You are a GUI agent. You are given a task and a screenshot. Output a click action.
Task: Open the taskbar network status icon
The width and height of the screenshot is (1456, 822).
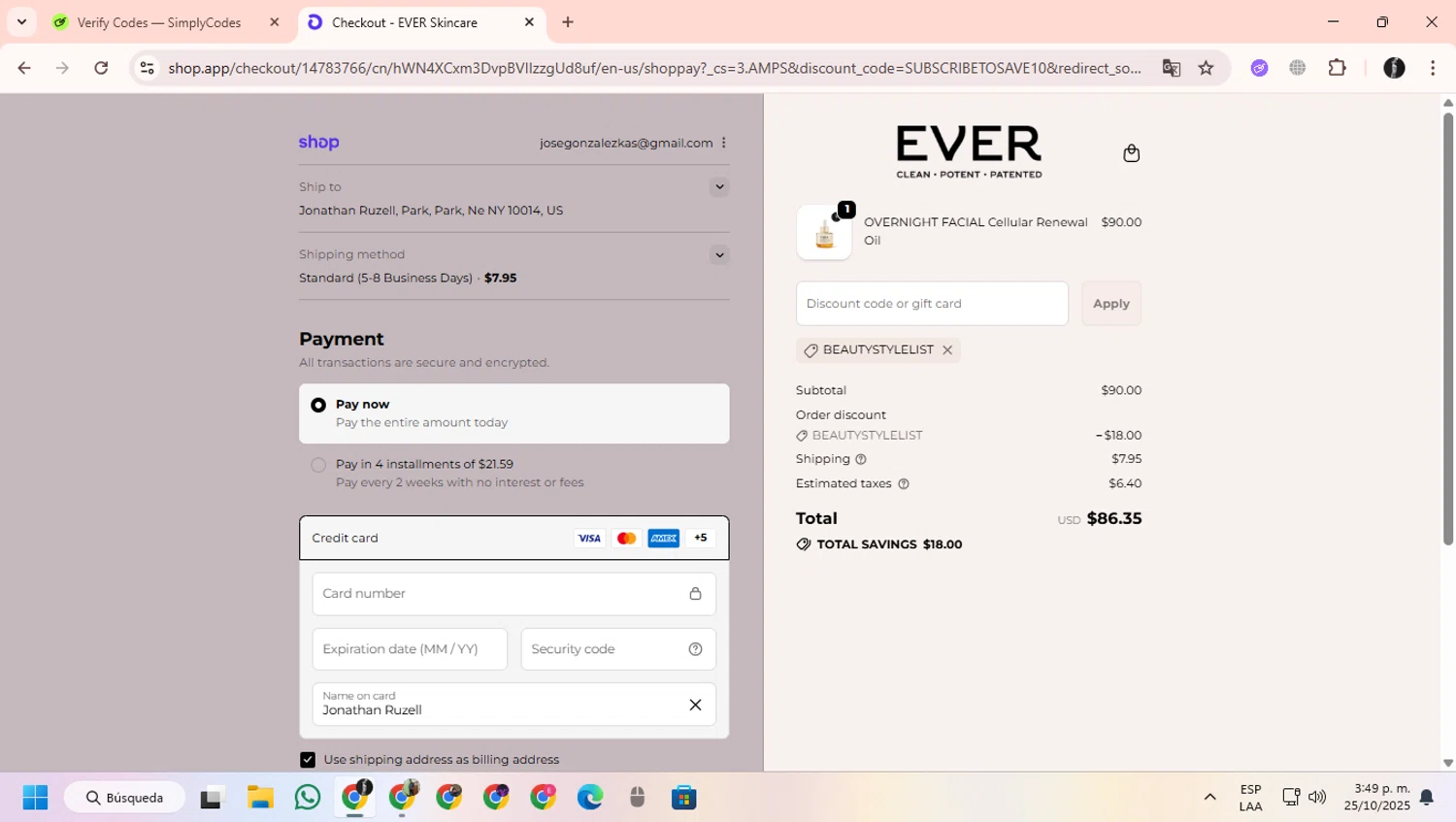point(1291,797)
